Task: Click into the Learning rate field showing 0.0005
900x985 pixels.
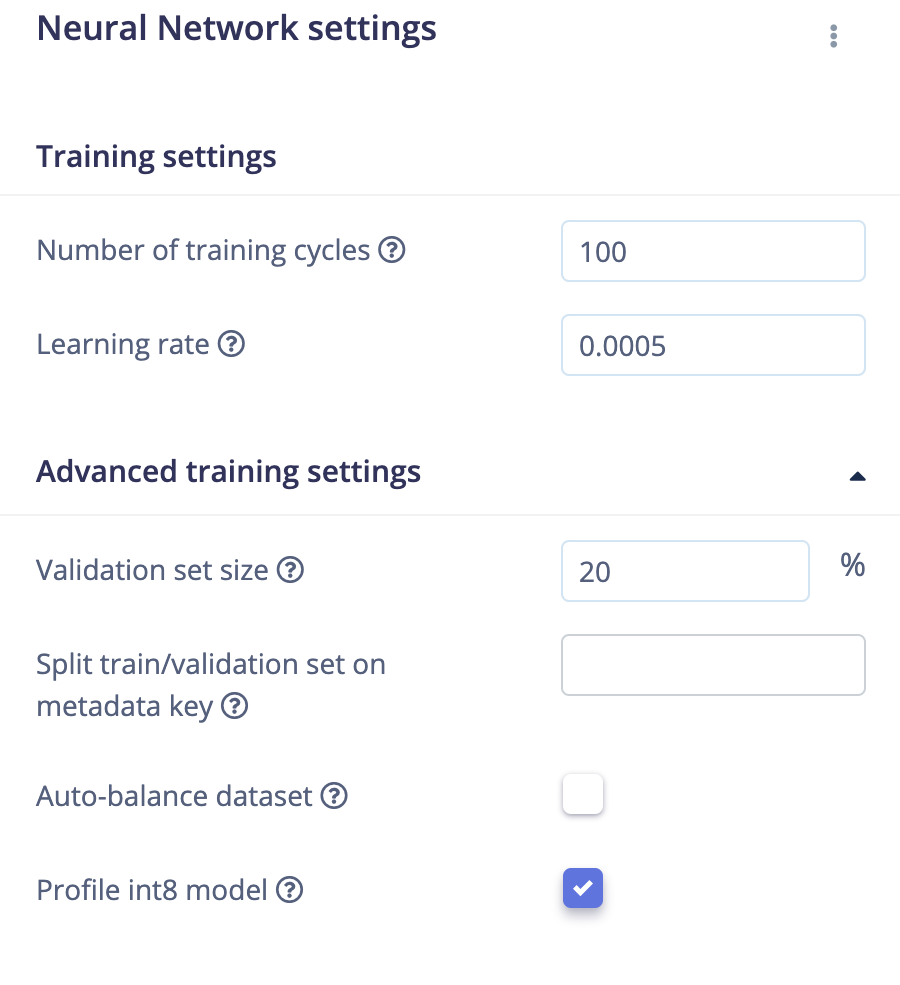Action: click(713, 346)
